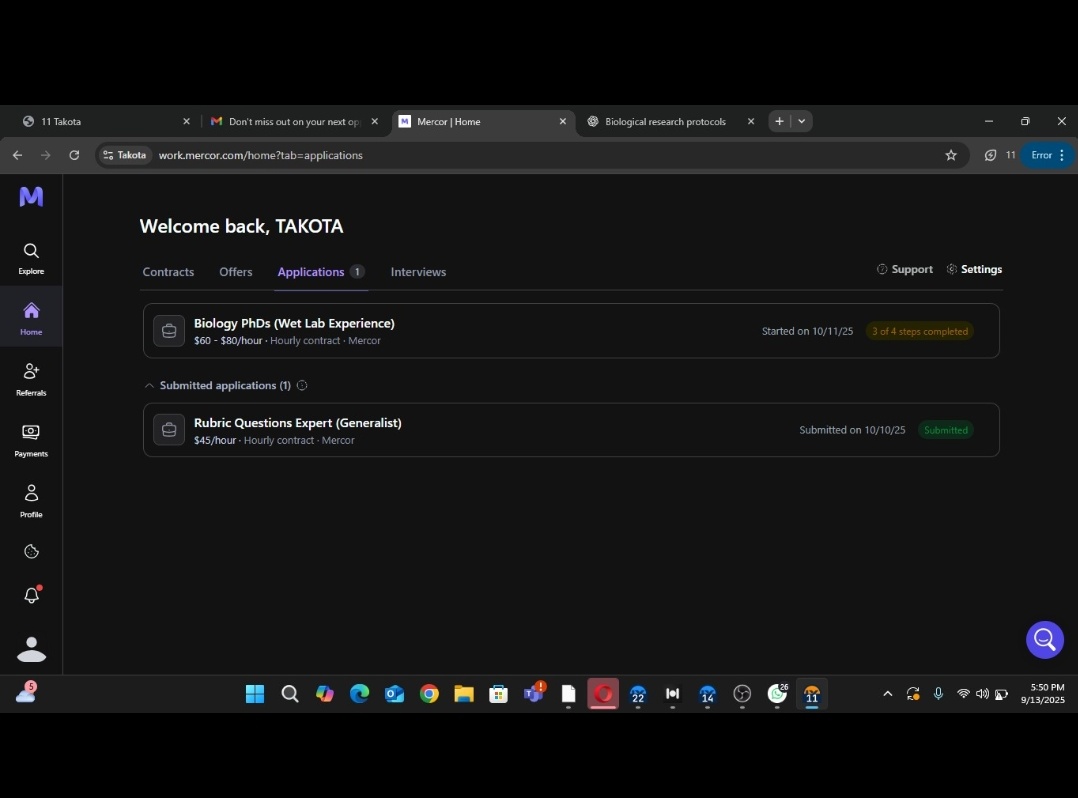Switch to the Offers tab

click(x=236, y=272)
